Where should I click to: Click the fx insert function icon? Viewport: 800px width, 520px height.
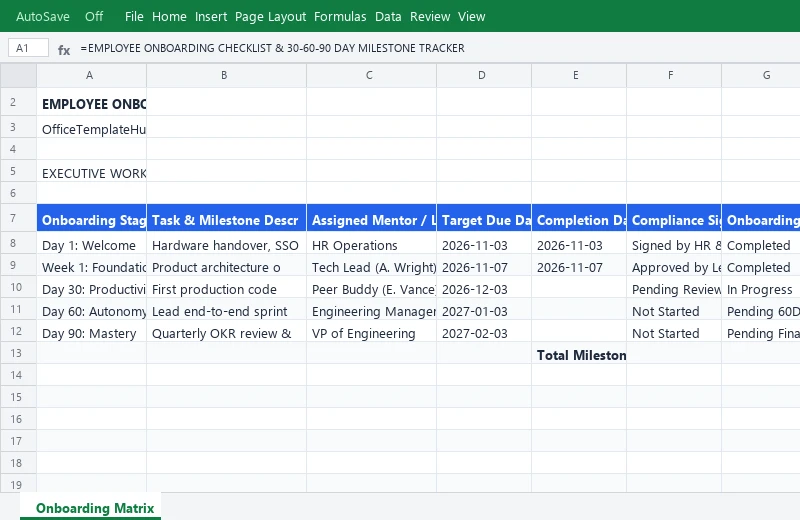[64, 49]
